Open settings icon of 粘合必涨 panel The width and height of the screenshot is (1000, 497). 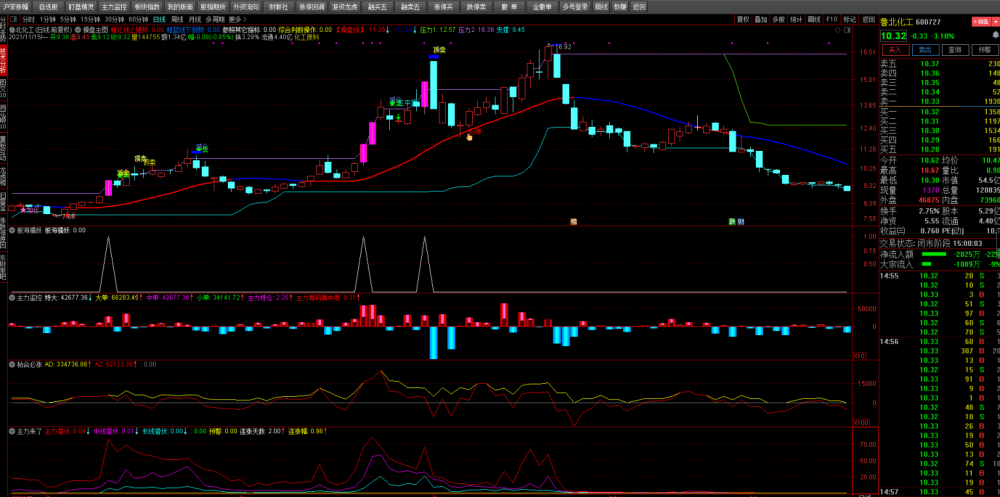tap(12, 364)
